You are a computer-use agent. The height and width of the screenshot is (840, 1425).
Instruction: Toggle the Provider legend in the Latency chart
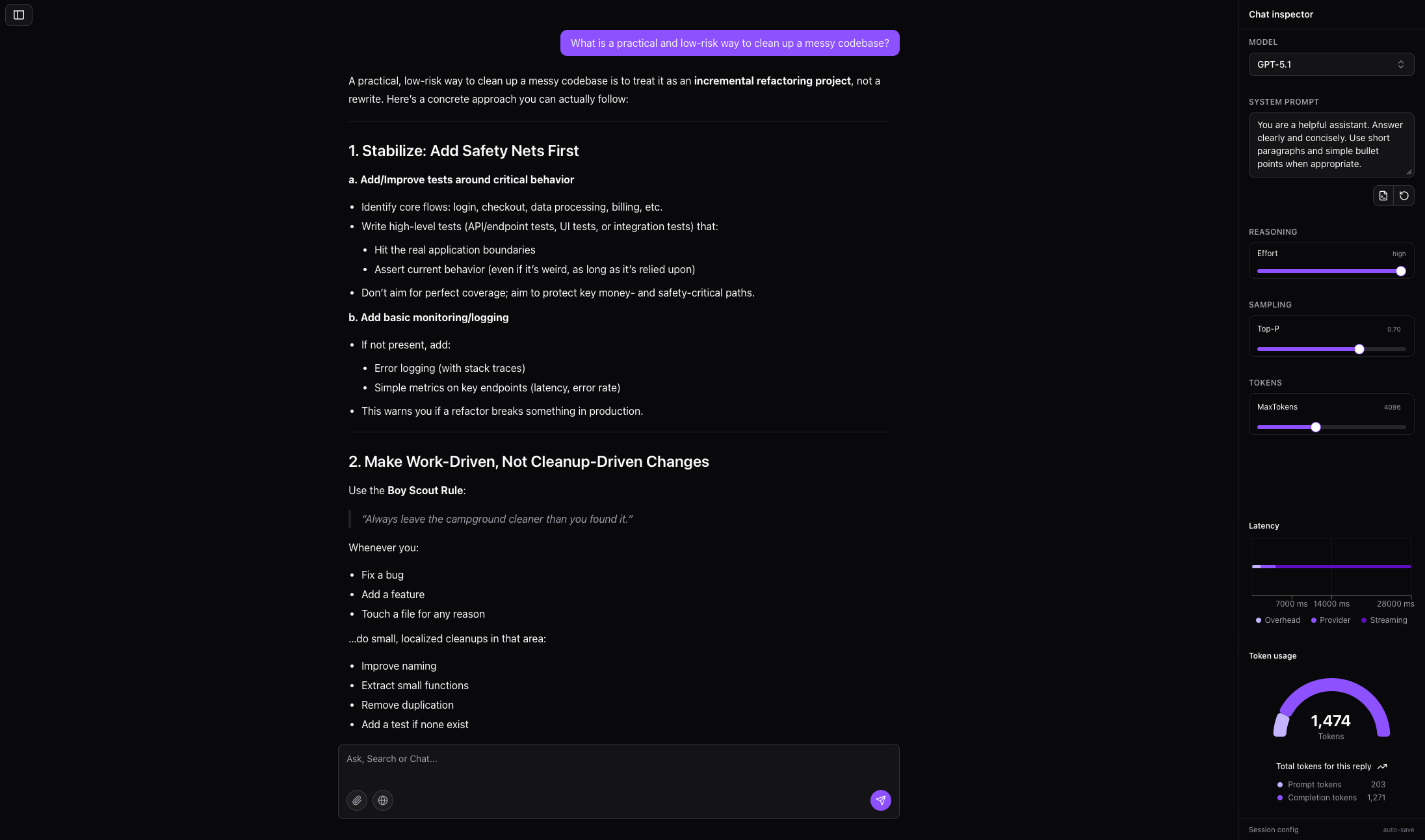pos(1331,620)
